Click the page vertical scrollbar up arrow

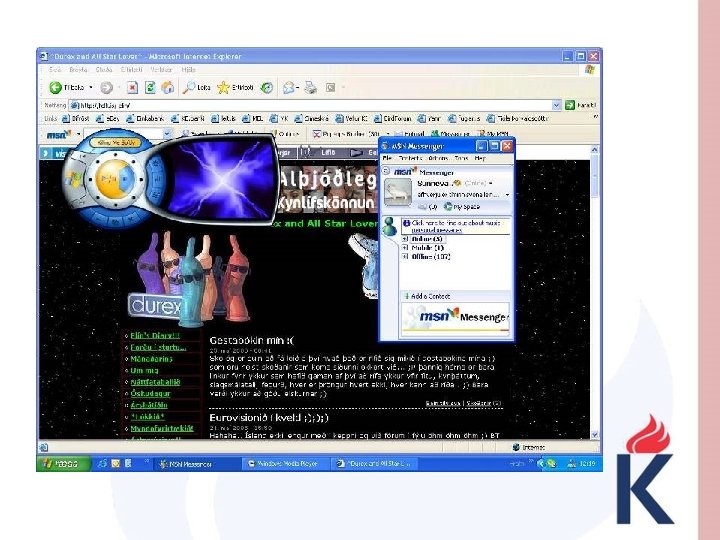595,150
